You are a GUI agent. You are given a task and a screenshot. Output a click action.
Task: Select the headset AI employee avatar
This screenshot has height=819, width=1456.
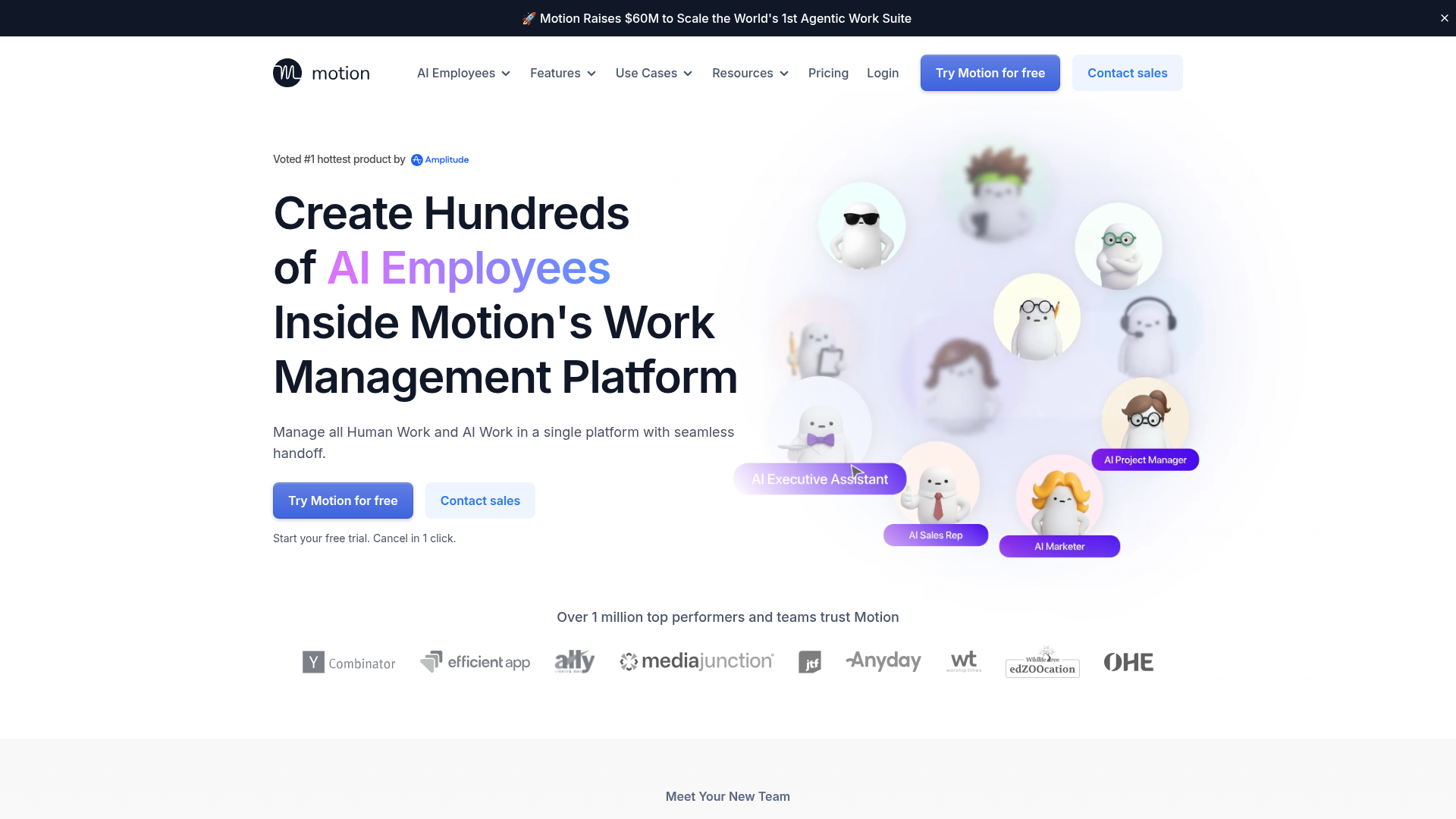pyautogui.click(x=1147, y=335)
